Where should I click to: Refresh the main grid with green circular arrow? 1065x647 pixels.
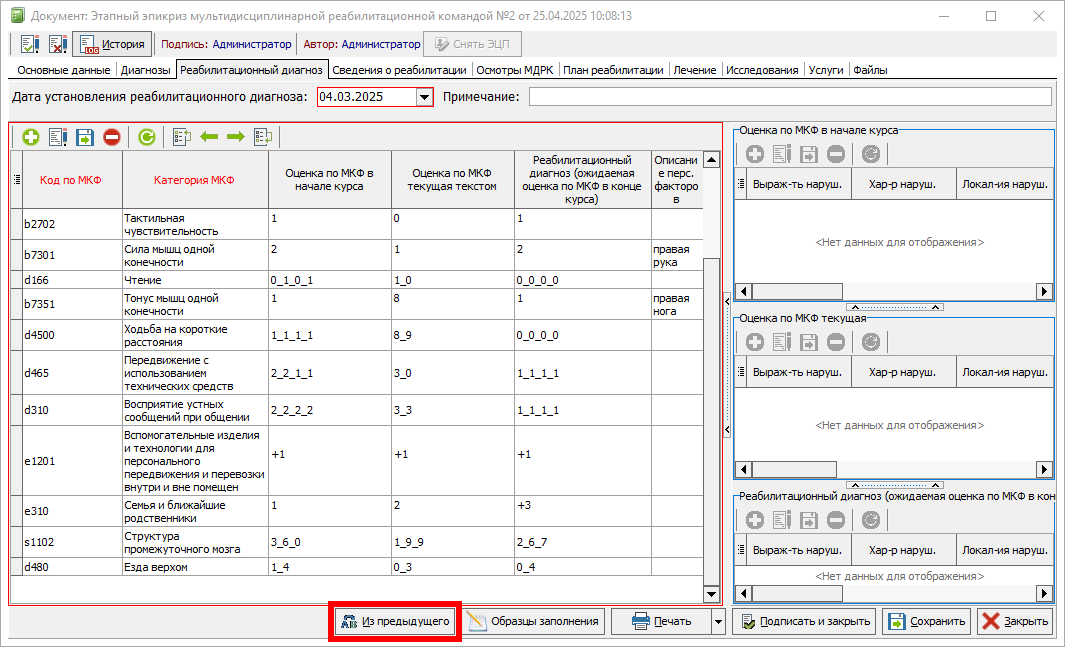tap(147, 137)
